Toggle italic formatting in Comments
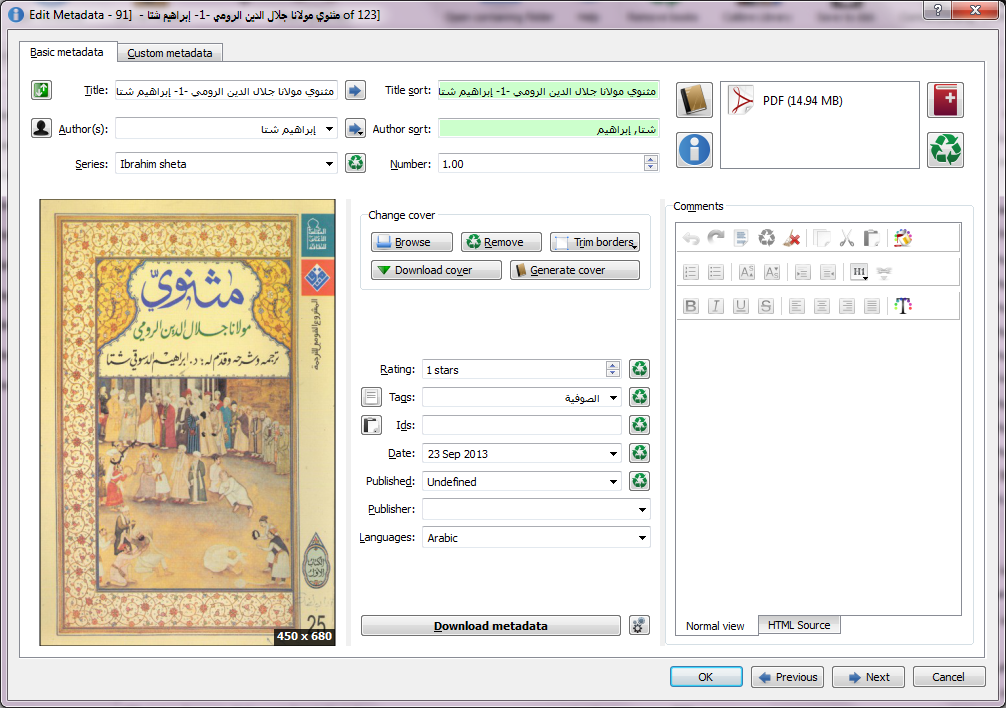Image resolution: width=1006 pixels, height=708 pixels. (716, 306)
